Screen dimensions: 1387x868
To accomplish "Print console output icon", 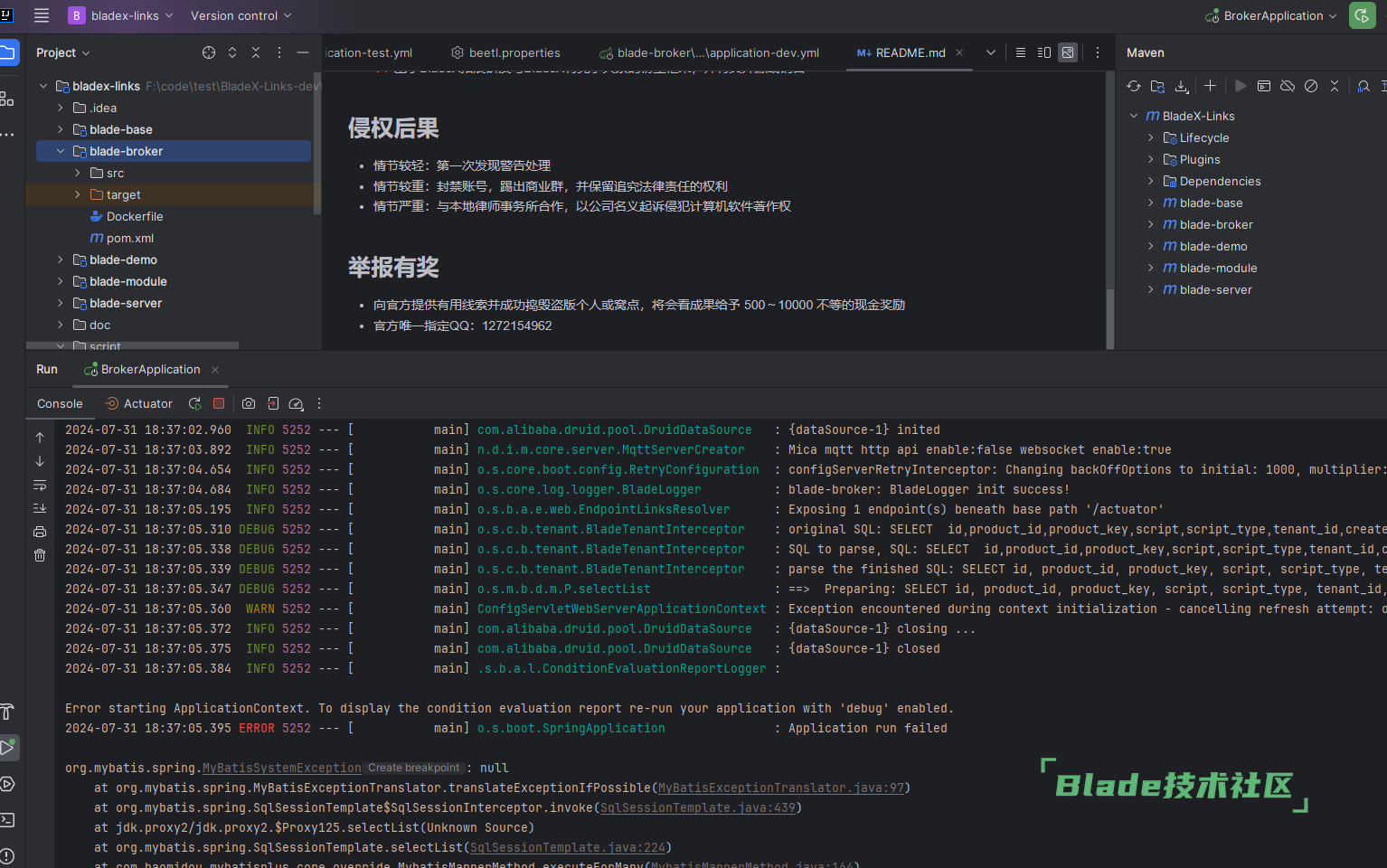I will point(40,532).
